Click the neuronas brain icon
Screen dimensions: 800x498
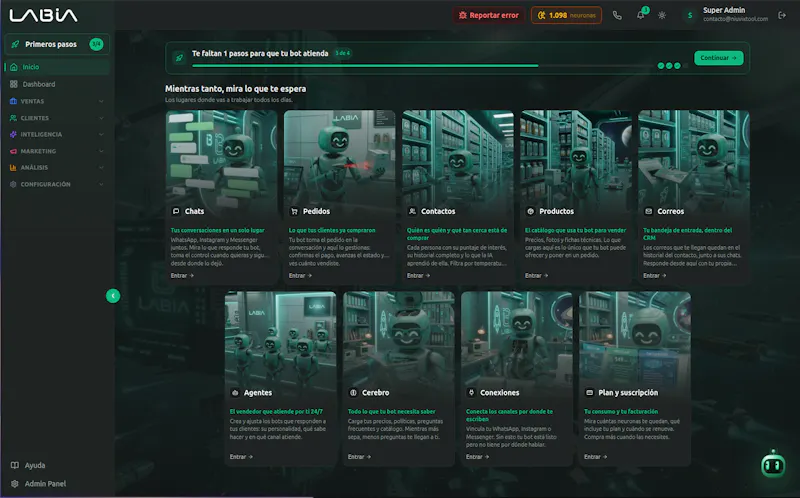click(542, 15)
